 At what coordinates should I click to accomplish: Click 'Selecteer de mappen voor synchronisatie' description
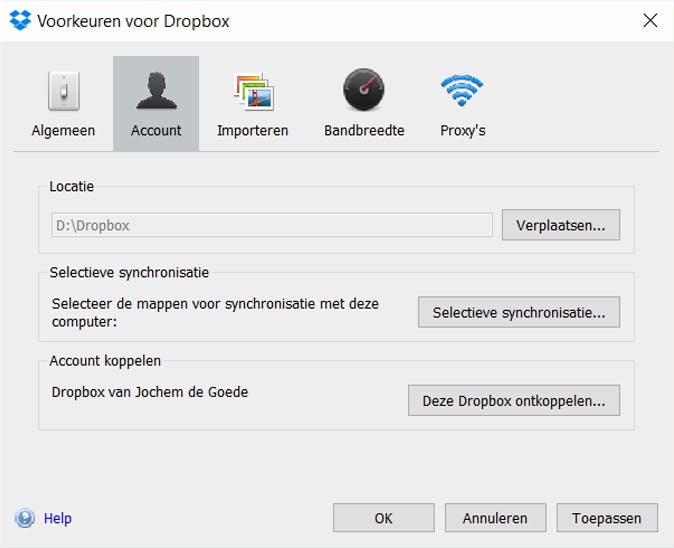click(215, 312)
